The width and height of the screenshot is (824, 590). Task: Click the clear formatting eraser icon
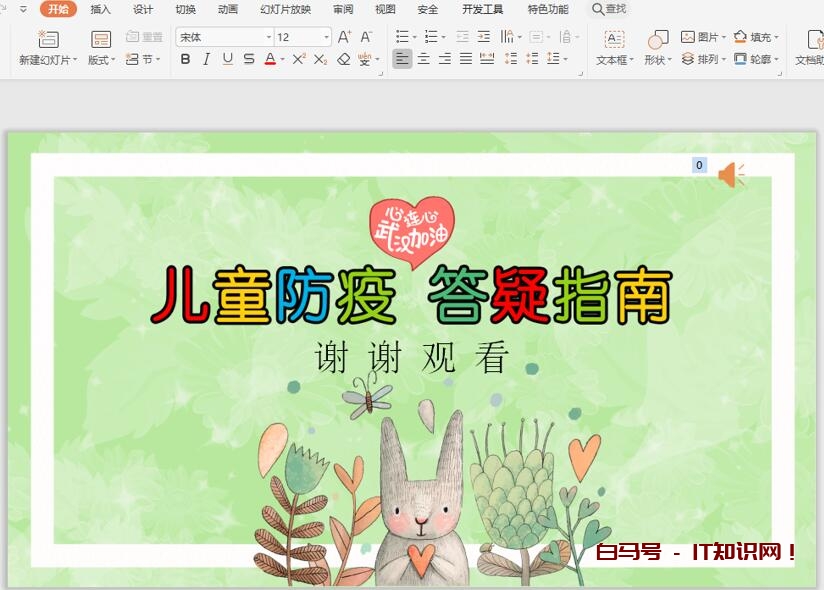344,60
